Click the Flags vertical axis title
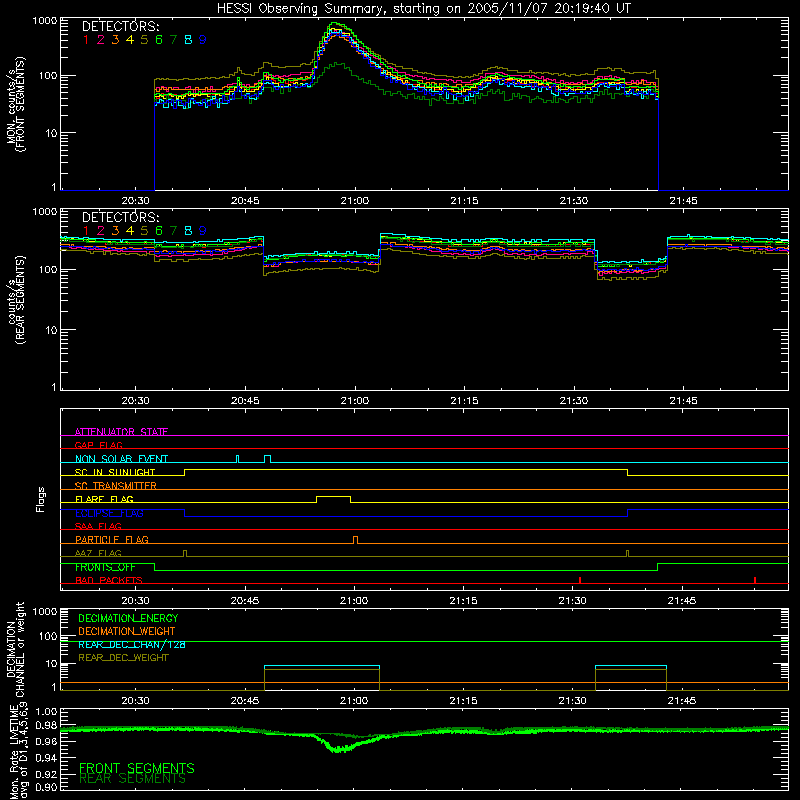This screenshot has height=800, width=800. [41, 499]
